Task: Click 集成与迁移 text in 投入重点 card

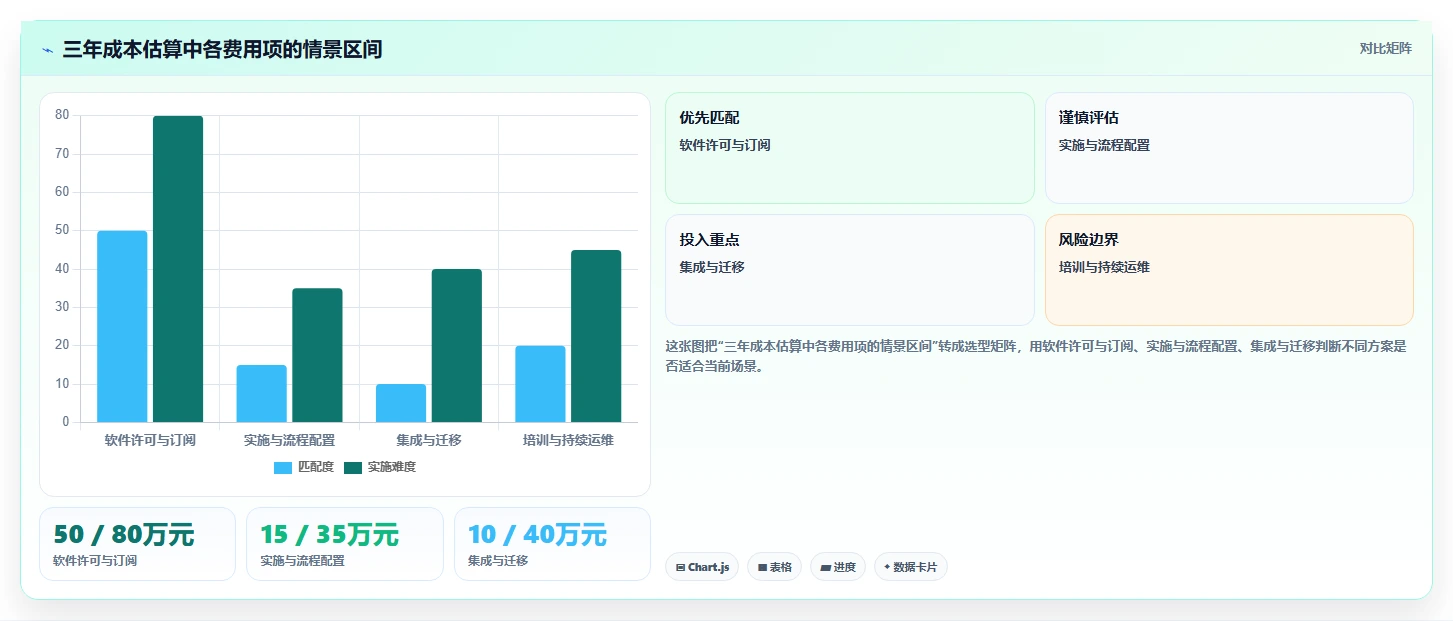Action: click(x=712, y=267)
